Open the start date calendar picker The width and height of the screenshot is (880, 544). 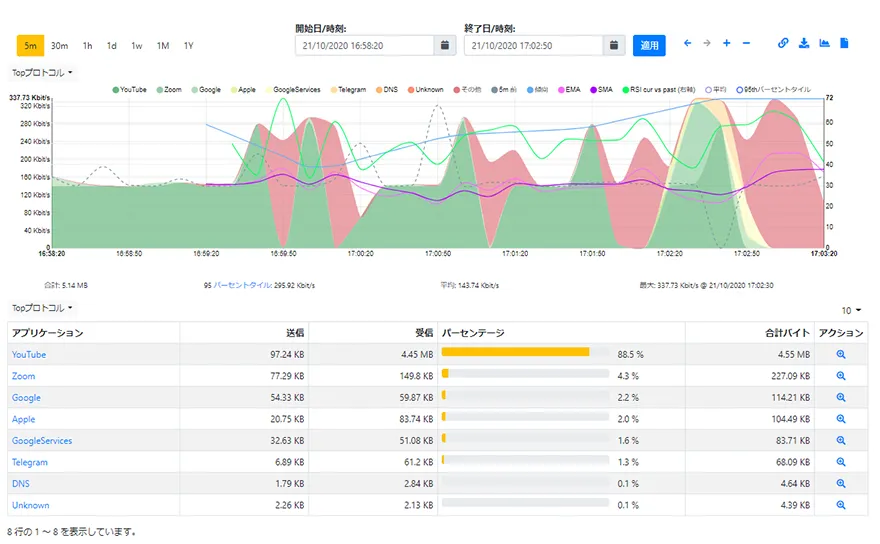coord(444,45)
